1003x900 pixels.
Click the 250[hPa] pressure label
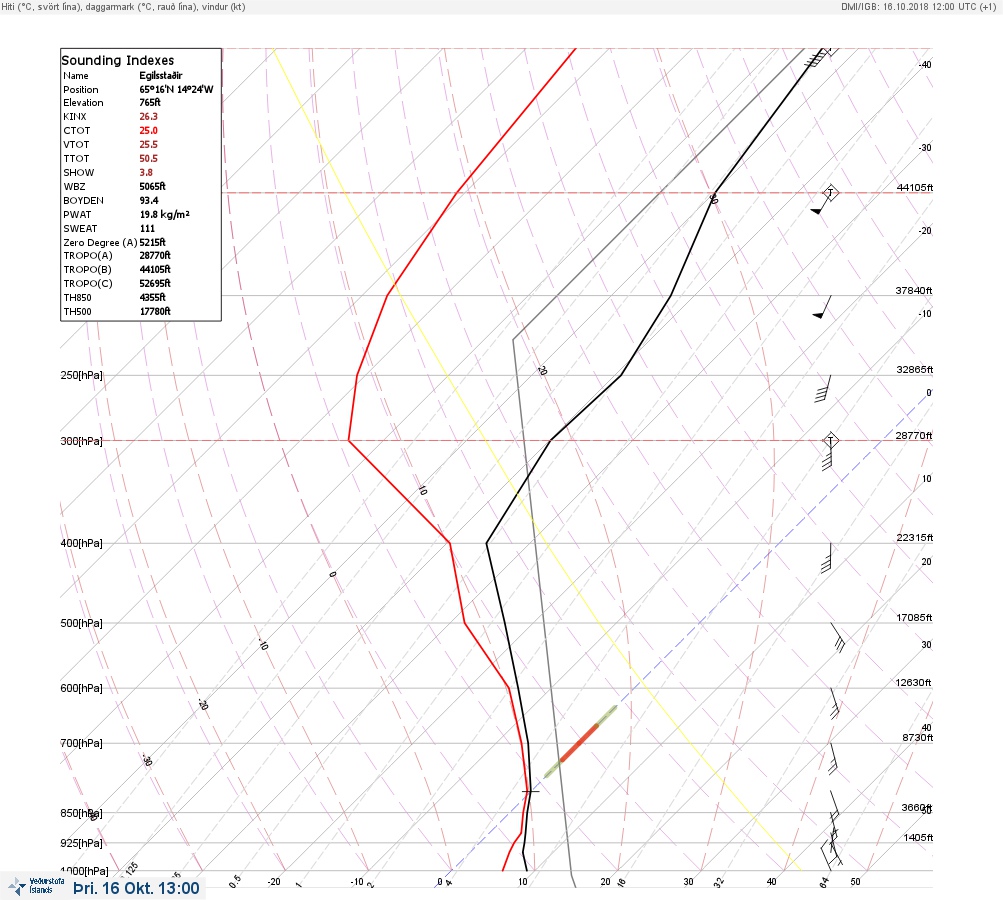81,375
